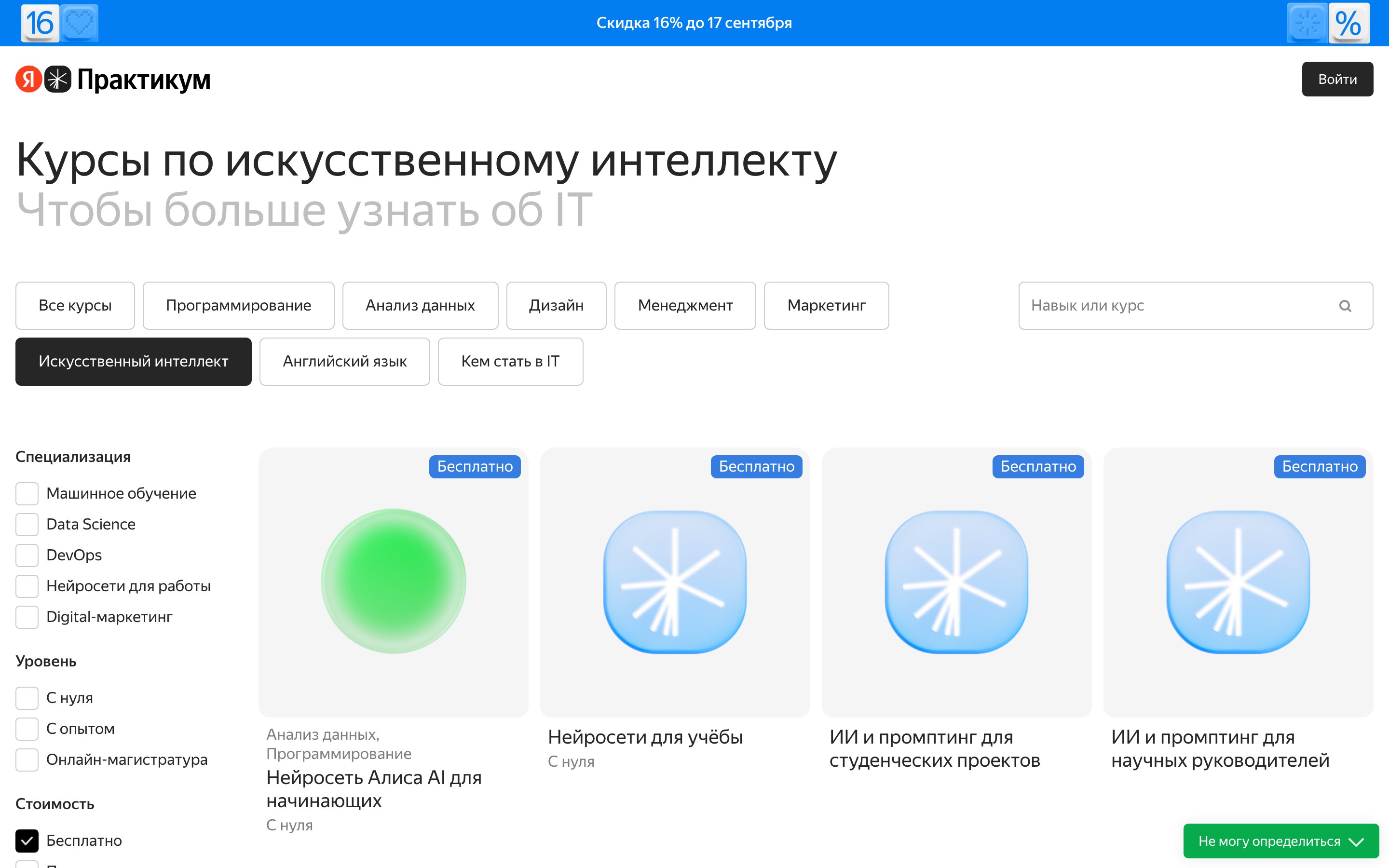1389x868 pixels.
Task: Click 'Анализ данных, Программирование' card label
Action: [x=339, y=744]
